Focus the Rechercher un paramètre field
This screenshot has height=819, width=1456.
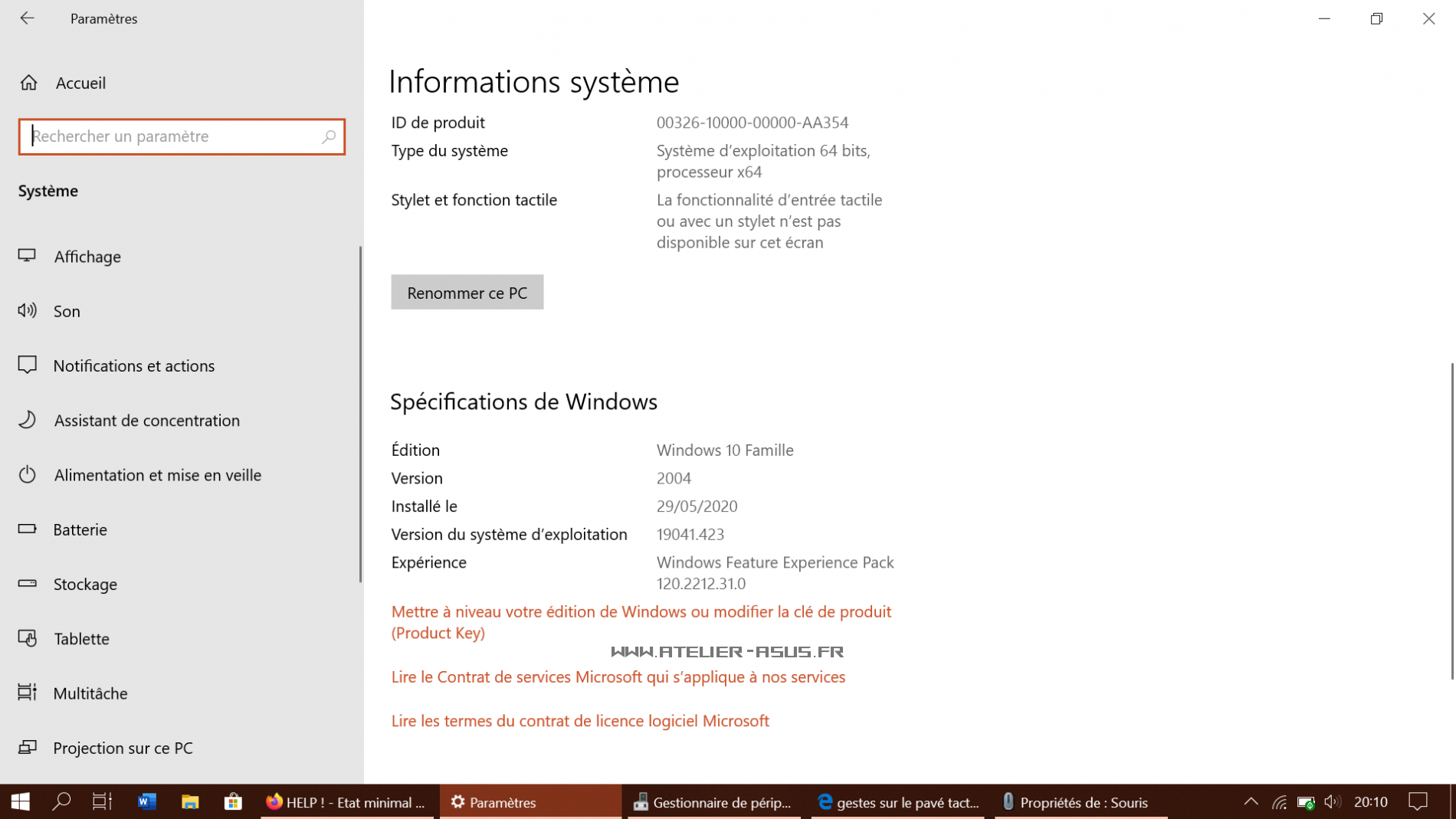coord(172,136)
